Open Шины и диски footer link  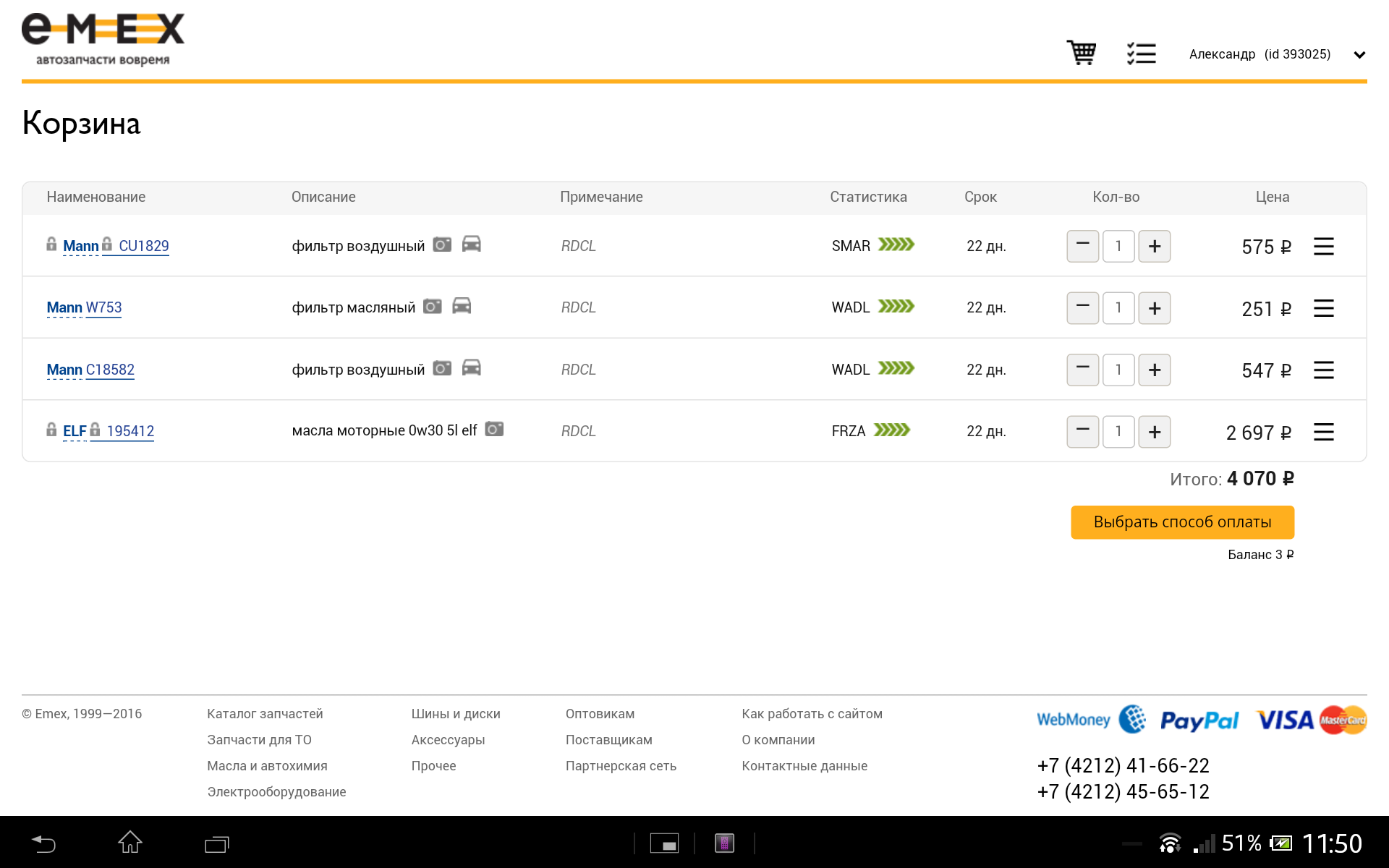click(456, 714)
